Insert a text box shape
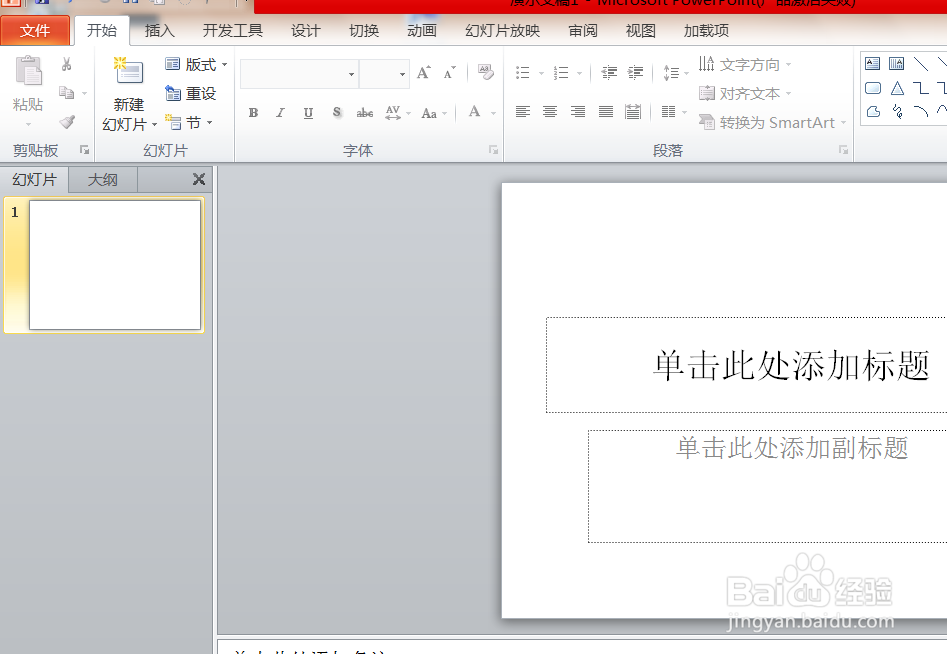Viewport: 947px width, 654px height. [x=873, y=63]
